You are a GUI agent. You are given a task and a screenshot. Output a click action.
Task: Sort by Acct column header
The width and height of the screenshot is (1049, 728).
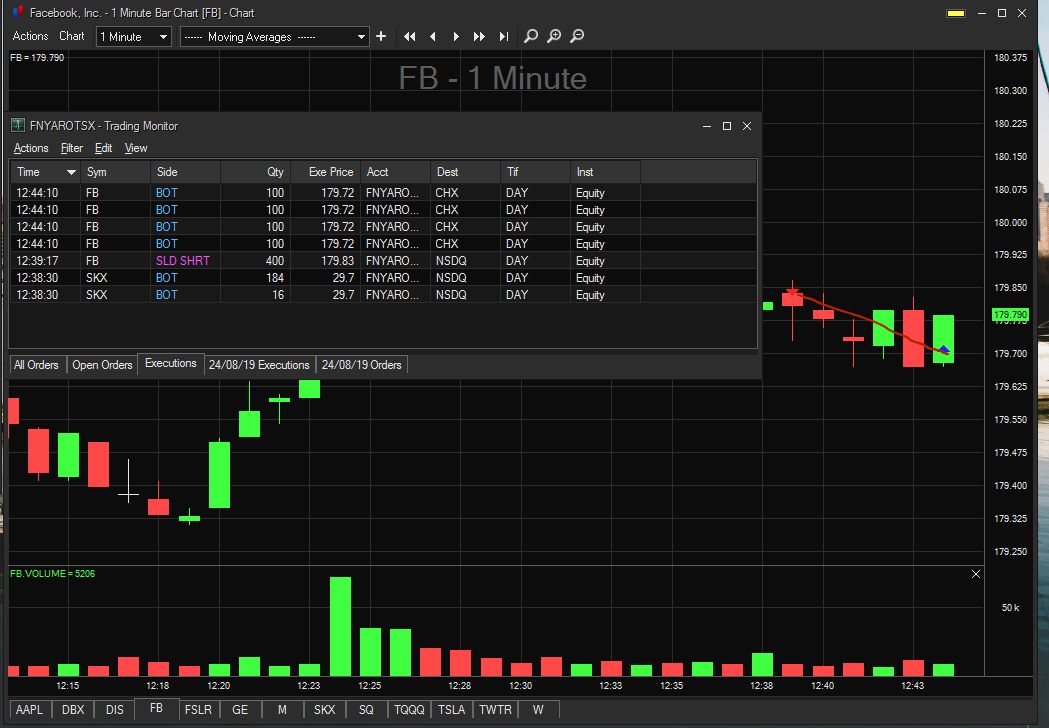click(x=395, y=172)
